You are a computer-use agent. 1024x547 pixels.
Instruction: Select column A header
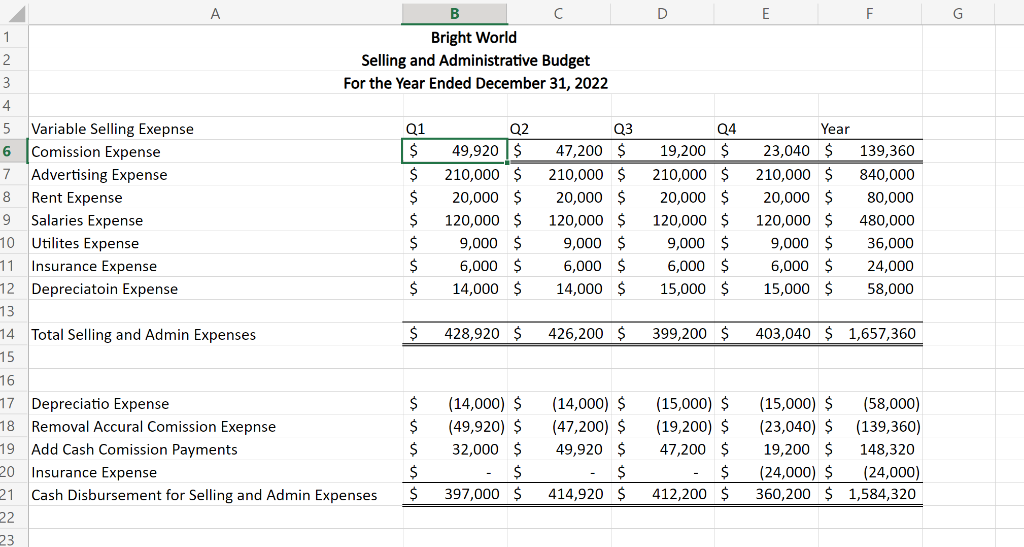tap(216, 13)
